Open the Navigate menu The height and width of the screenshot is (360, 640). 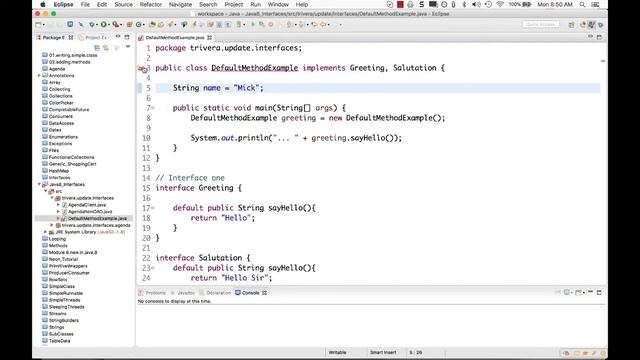tap(180, 4)
